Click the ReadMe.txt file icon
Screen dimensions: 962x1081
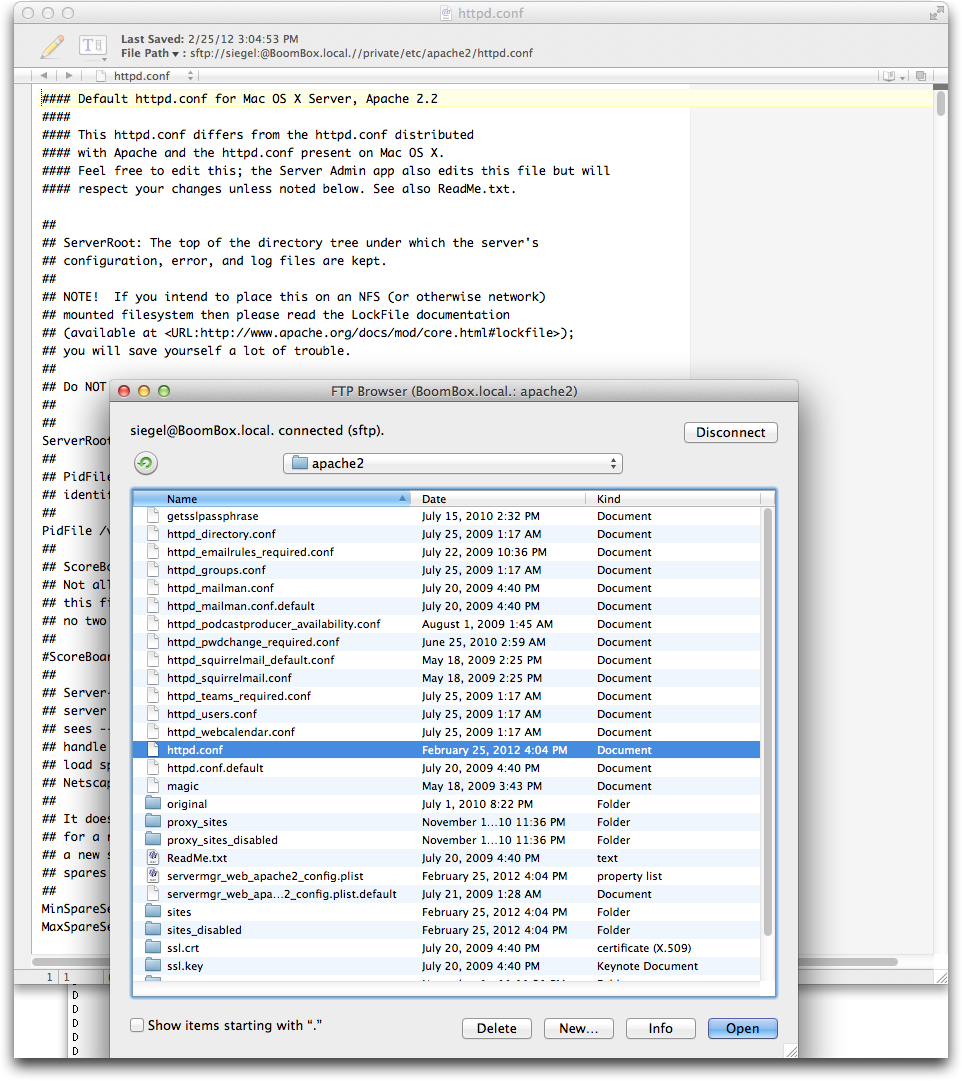click(x=153, y=858)
